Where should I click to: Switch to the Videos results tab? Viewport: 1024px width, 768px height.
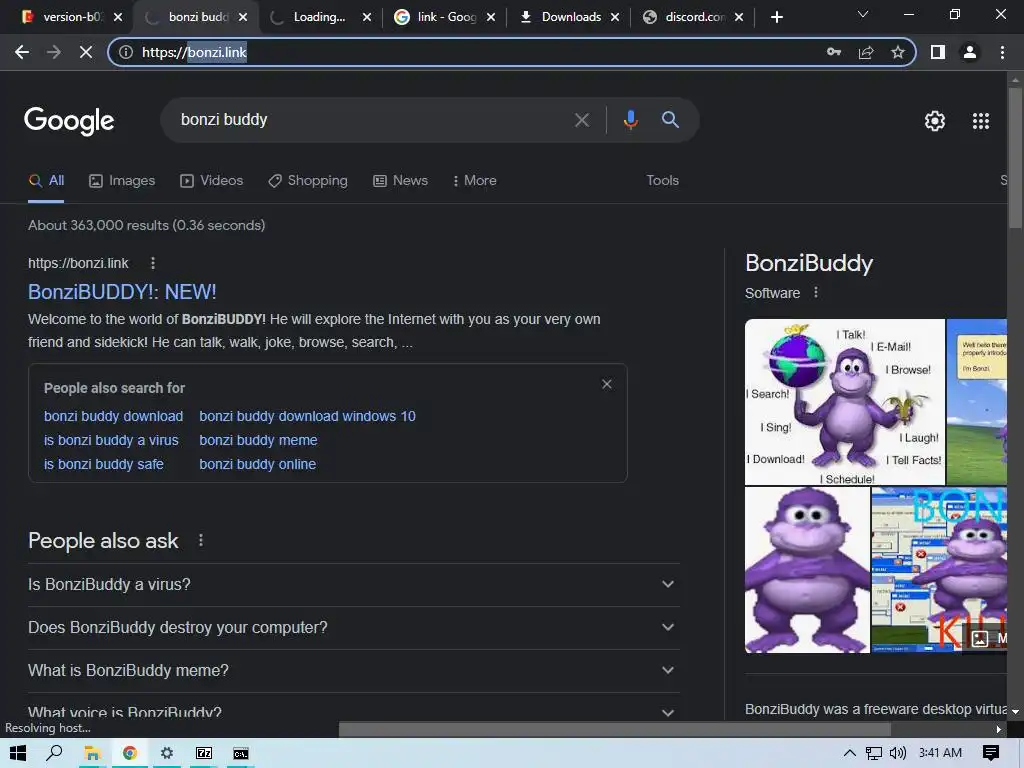pyautogui.click(x=212, y=181)
